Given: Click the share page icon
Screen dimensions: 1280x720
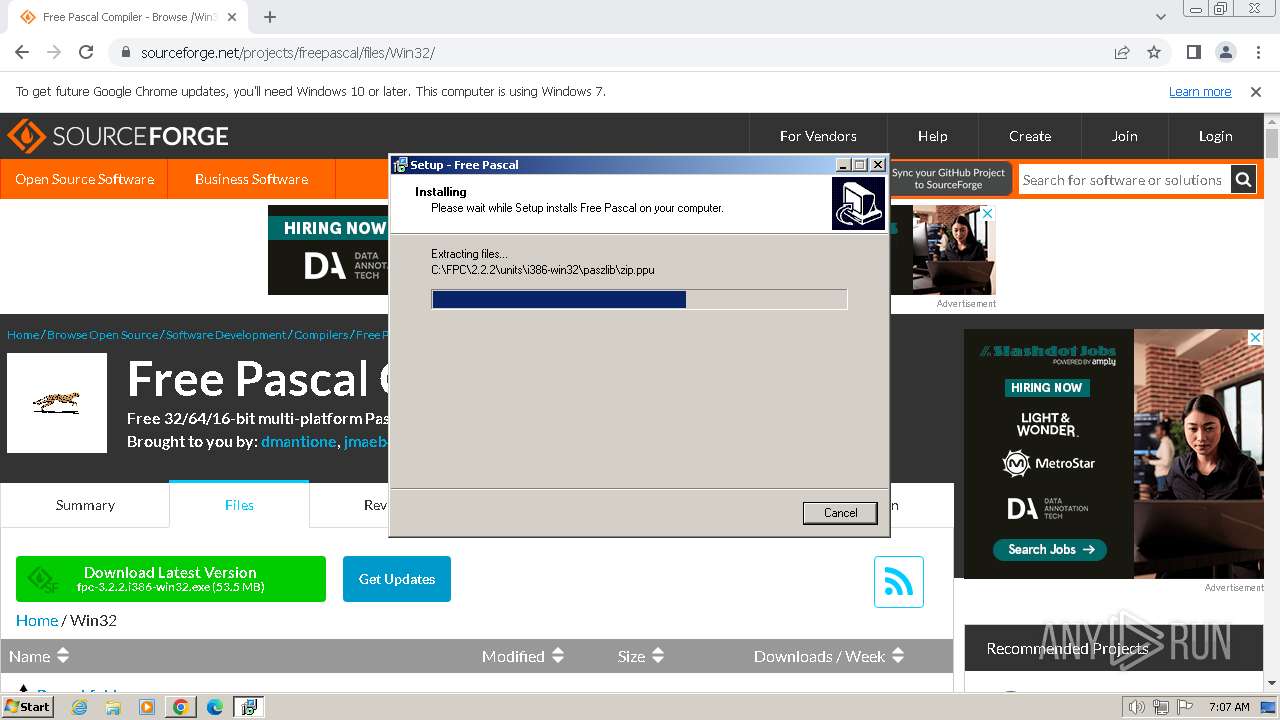Looking at the screenshot, I should click(x=1122, y=52).
